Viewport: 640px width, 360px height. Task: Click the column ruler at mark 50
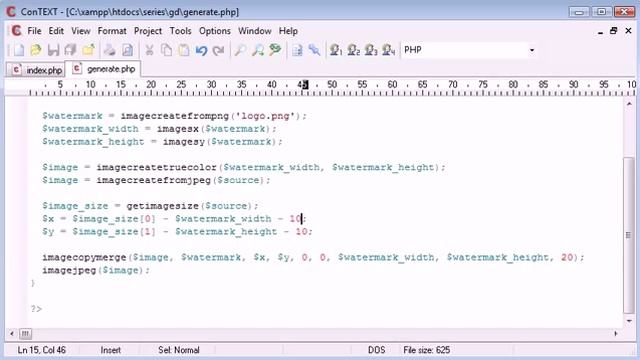(x=332, y=84)
